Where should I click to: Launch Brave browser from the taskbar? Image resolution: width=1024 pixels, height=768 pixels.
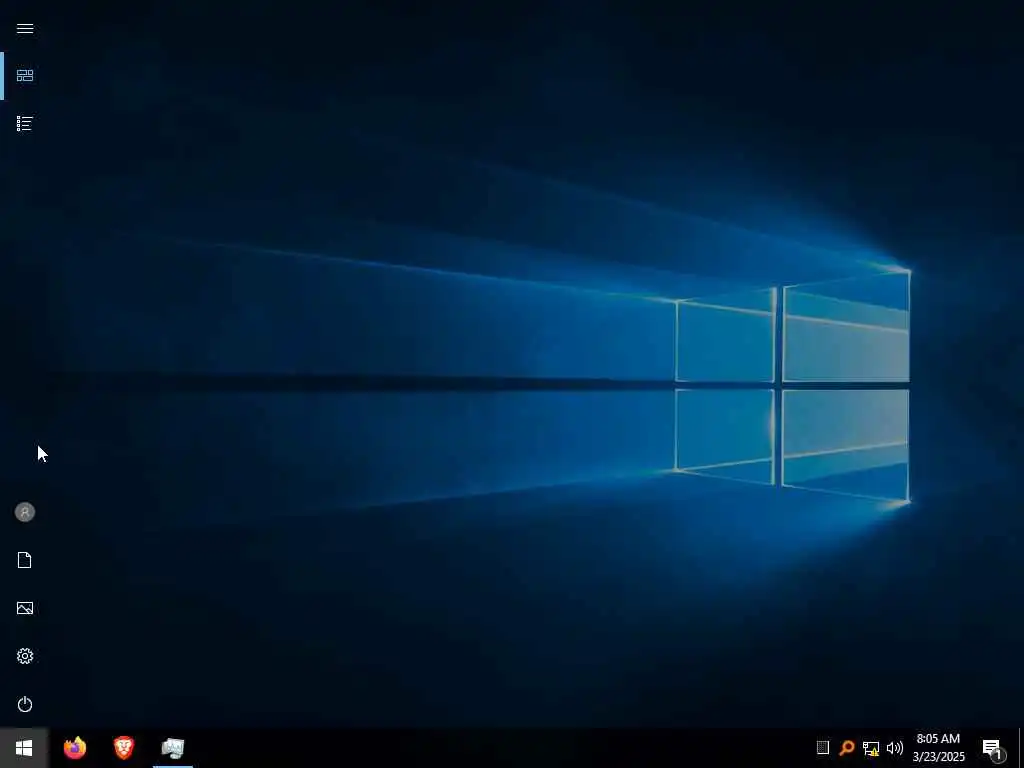tap(124, 748)
